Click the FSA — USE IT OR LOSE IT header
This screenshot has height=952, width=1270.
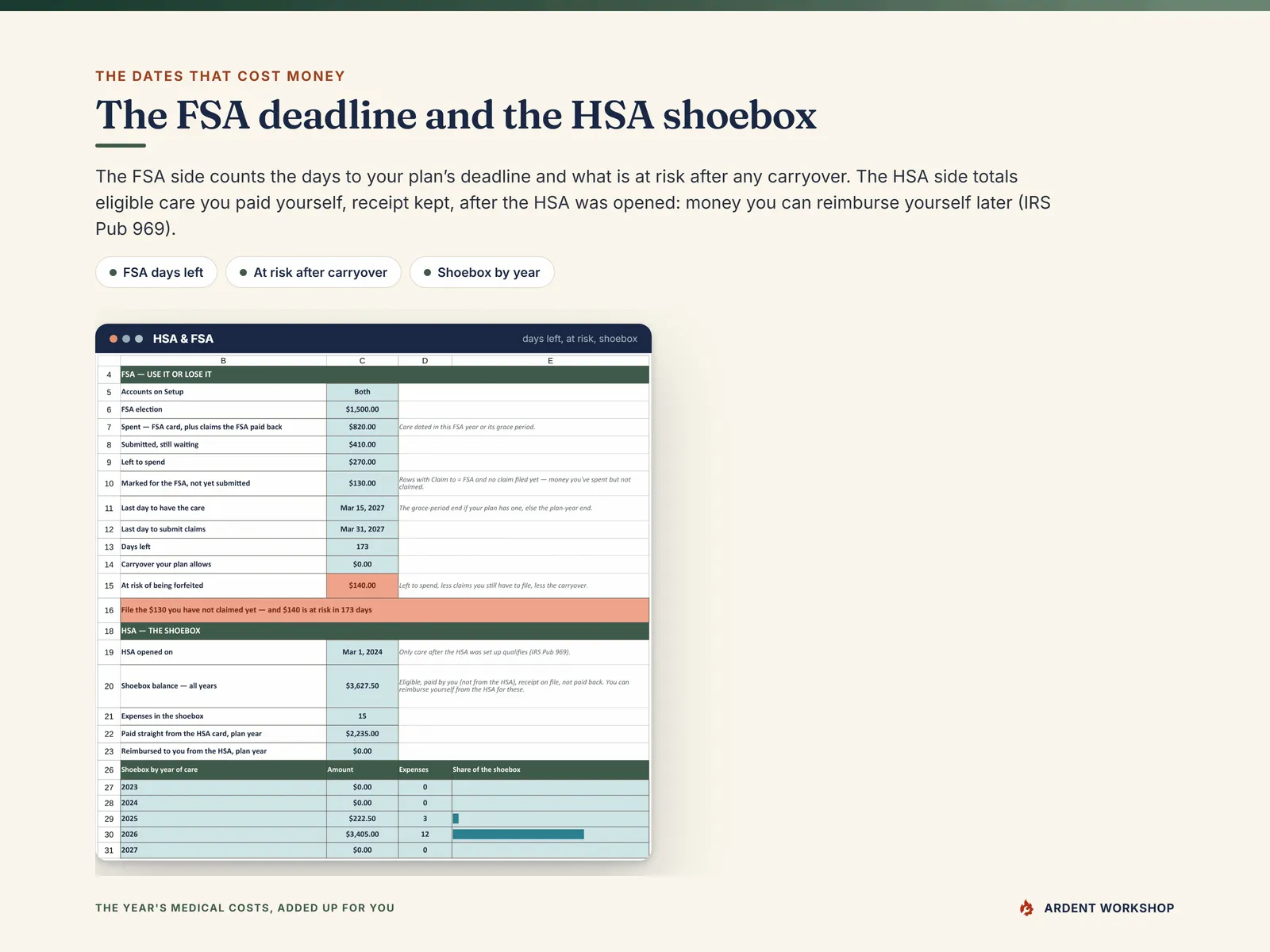coord(384,374)
